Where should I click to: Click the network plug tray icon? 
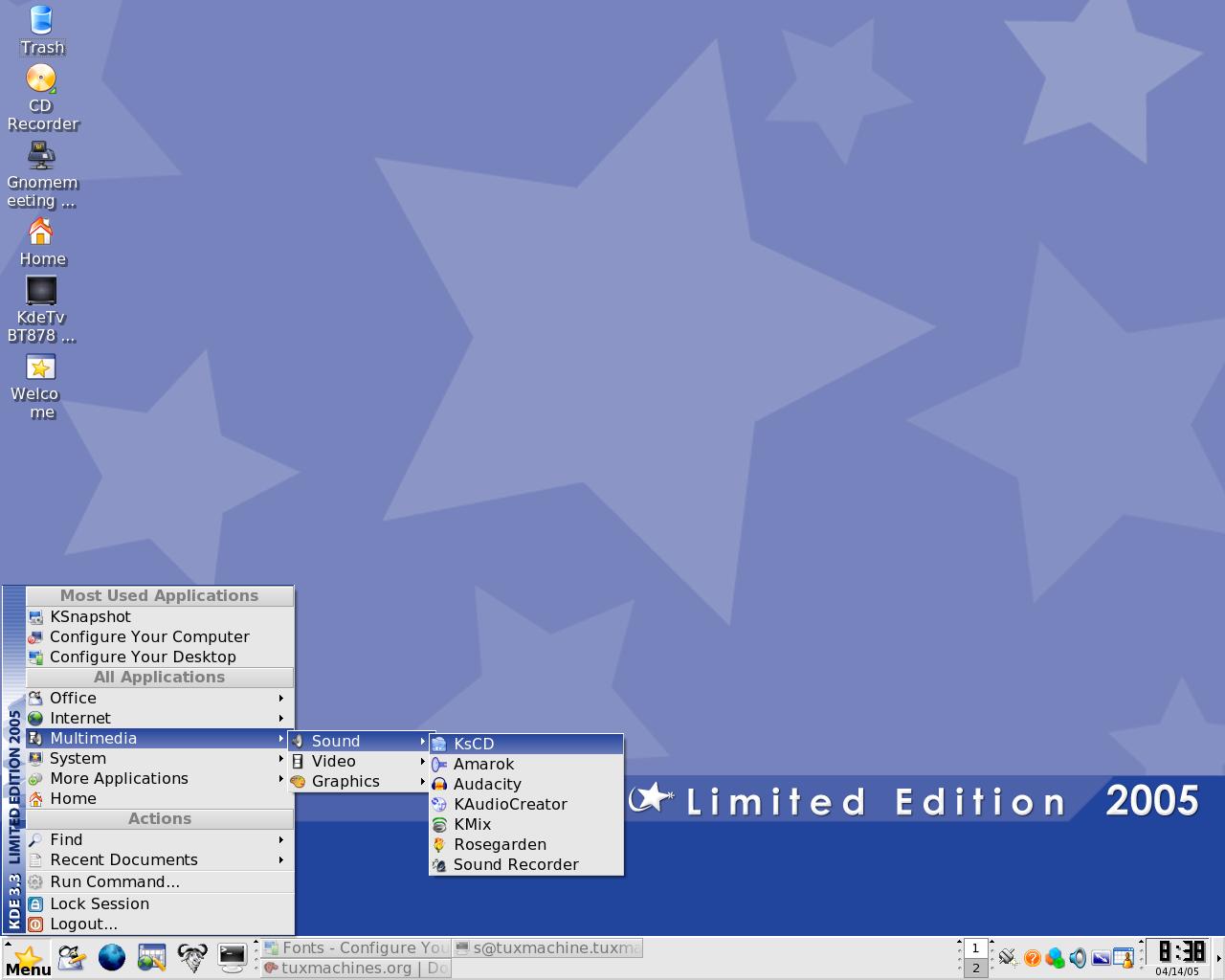click(1008, 958)
